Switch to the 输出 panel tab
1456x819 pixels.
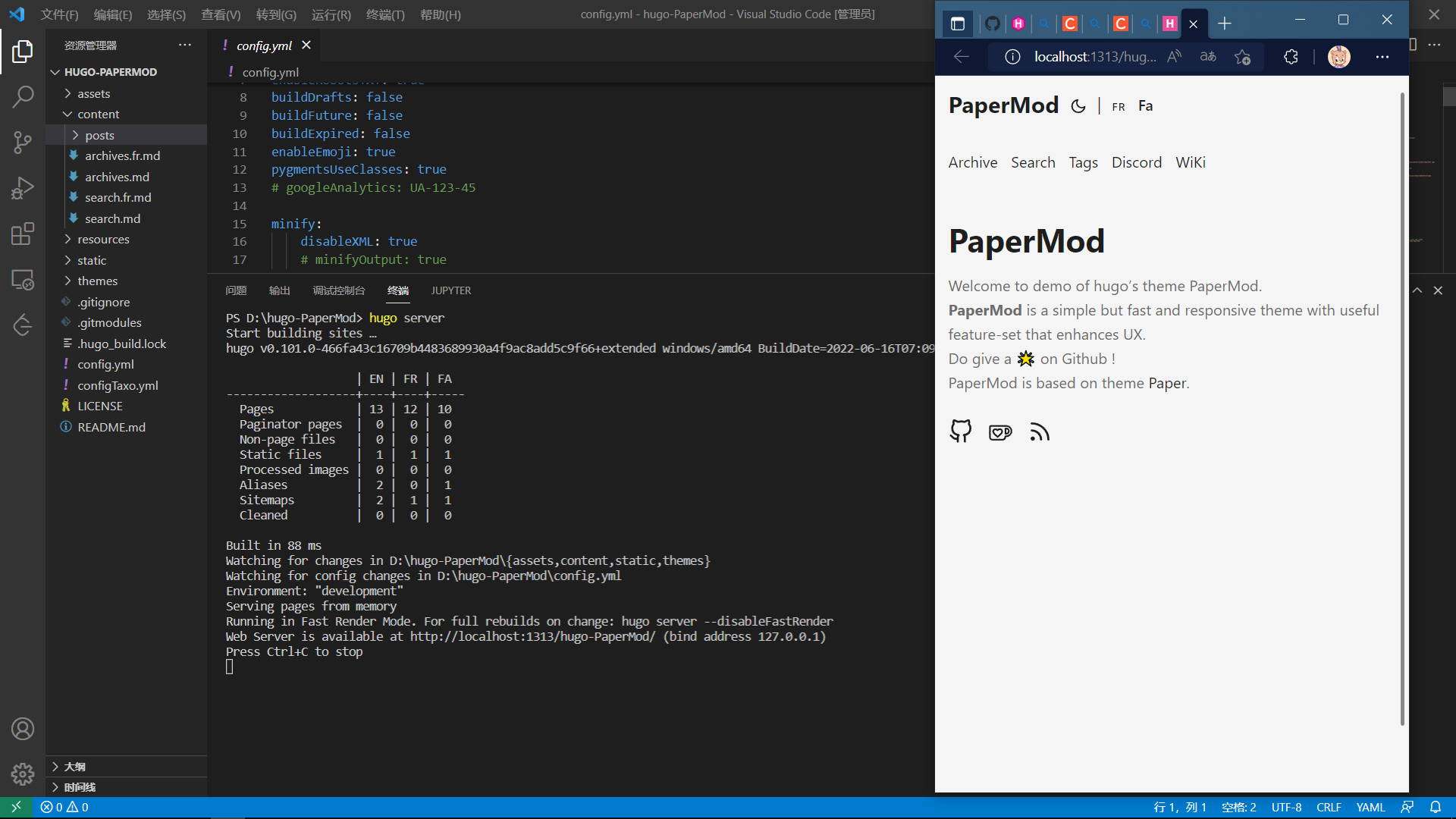[x=279, y=290]
